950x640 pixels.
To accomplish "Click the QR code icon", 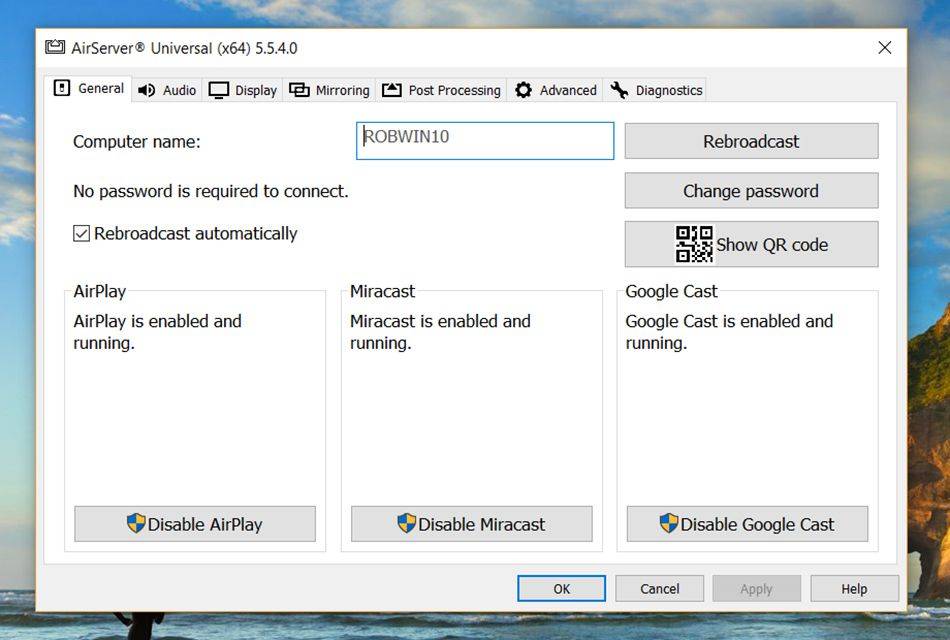I will pos(694,244).
